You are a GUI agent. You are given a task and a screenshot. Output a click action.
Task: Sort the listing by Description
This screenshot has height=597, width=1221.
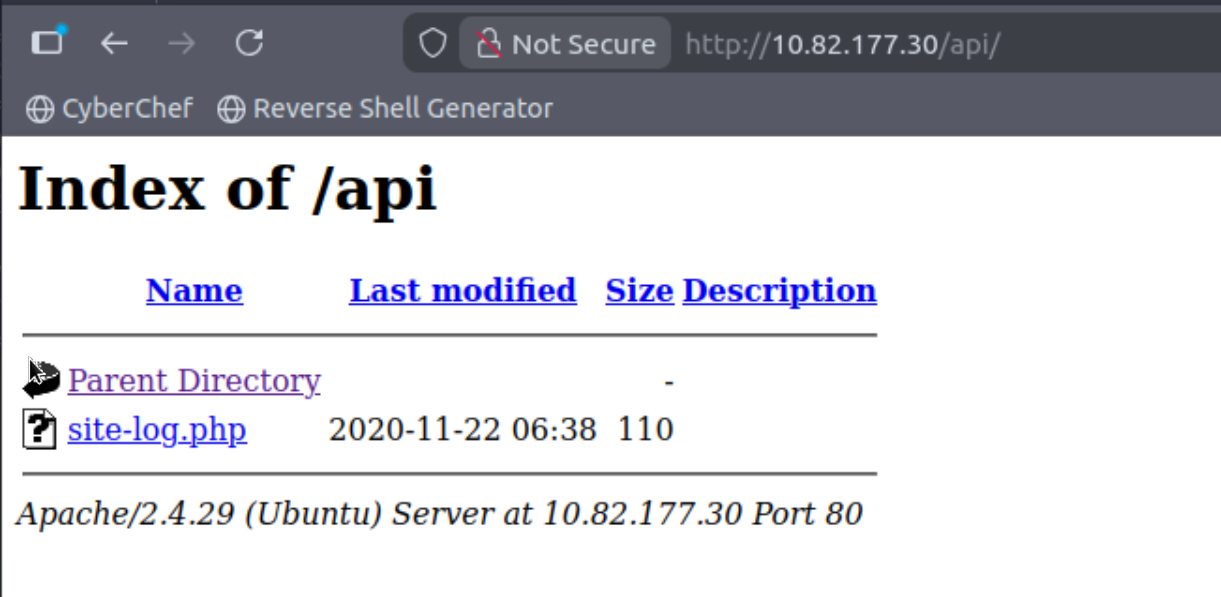tap(779, 291)
